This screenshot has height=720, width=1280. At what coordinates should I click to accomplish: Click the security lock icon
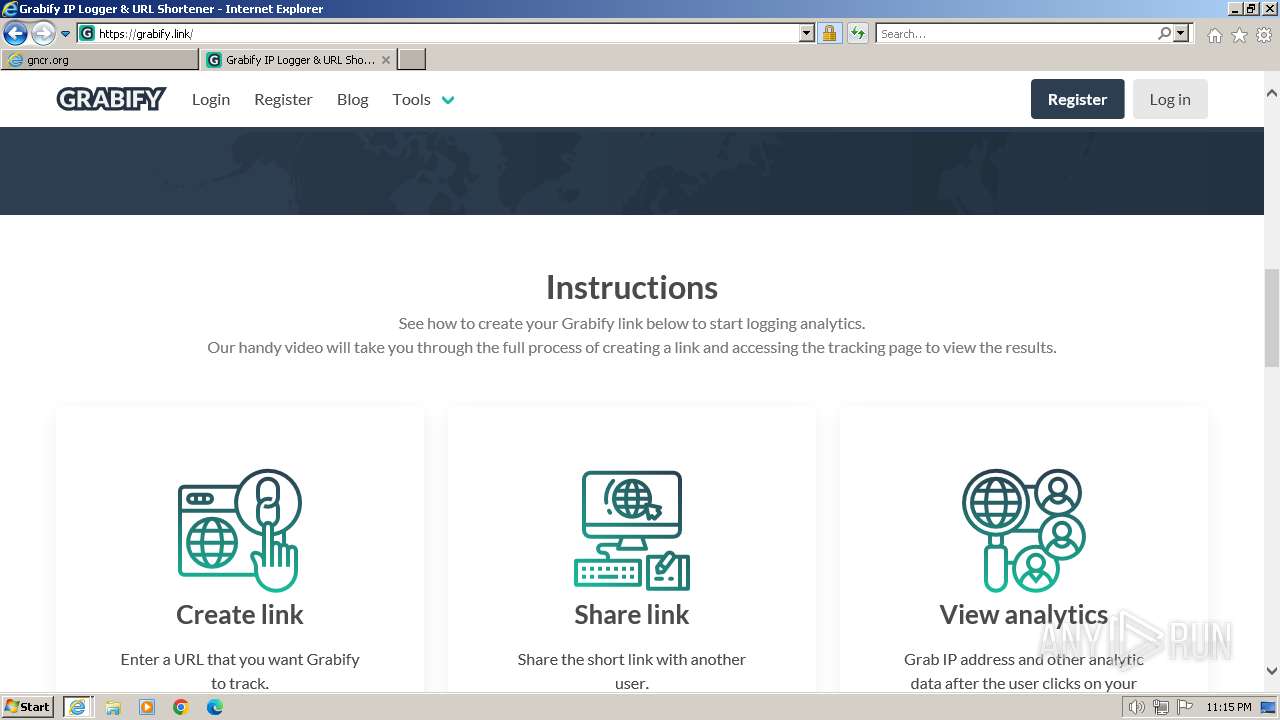[x=829, y=34]
